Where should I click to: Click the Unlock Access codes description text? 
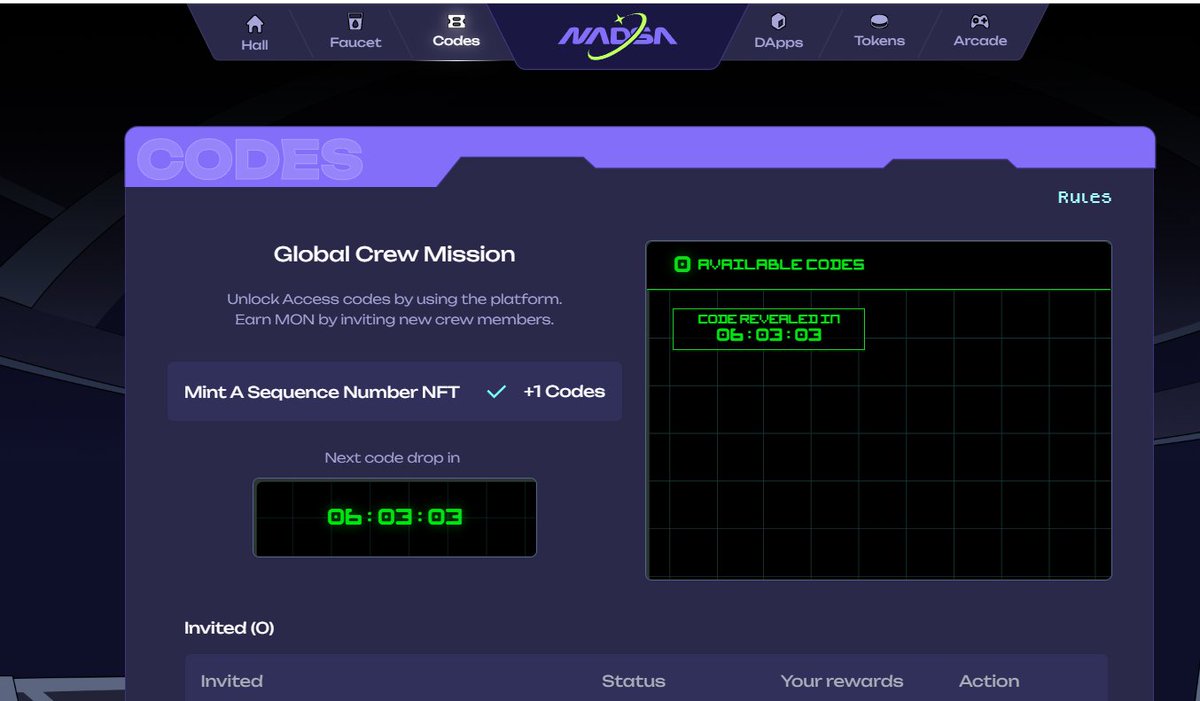pyautogui.click(x=394, y=299)
